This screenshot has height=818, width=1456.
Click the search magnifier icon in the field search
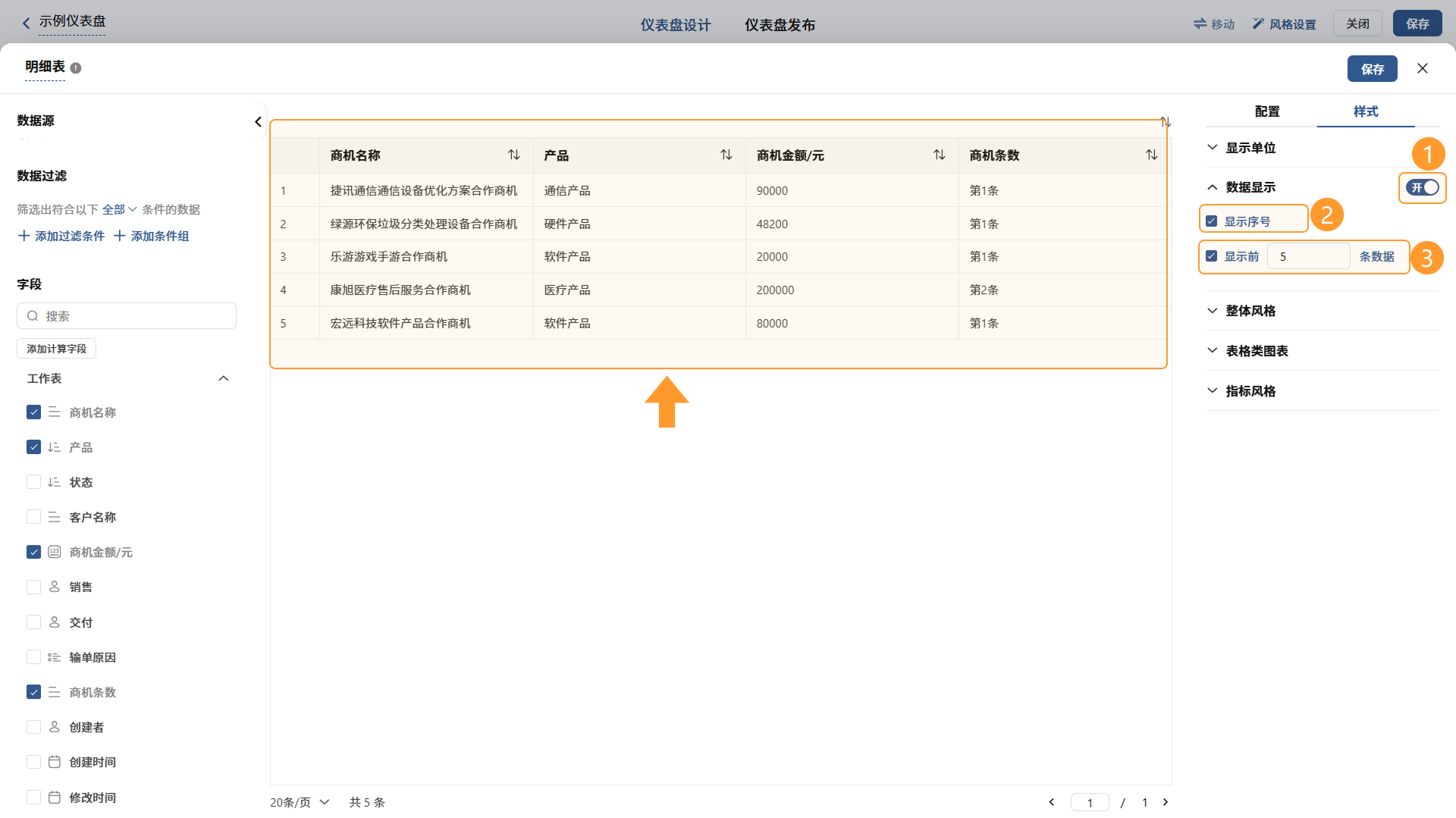pos(33,316)
